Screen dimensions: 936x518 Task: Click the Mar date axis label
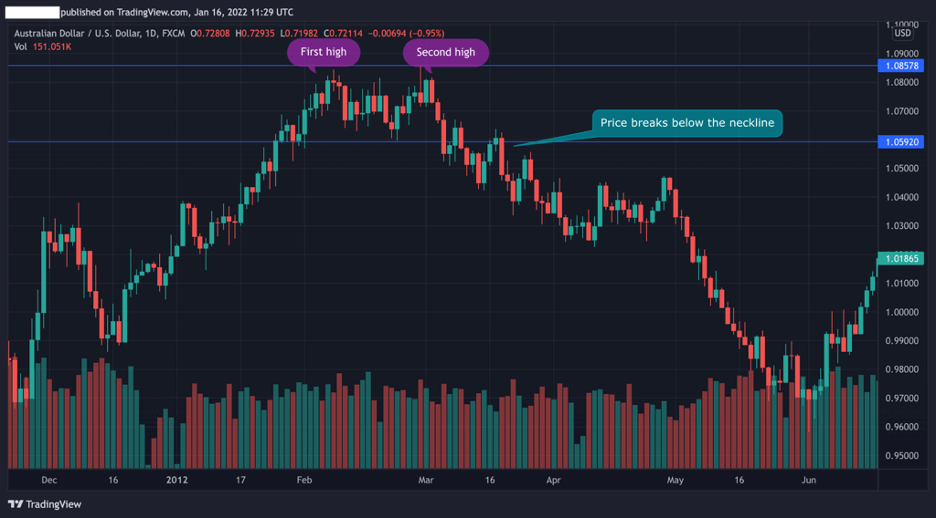click(426, 480)
